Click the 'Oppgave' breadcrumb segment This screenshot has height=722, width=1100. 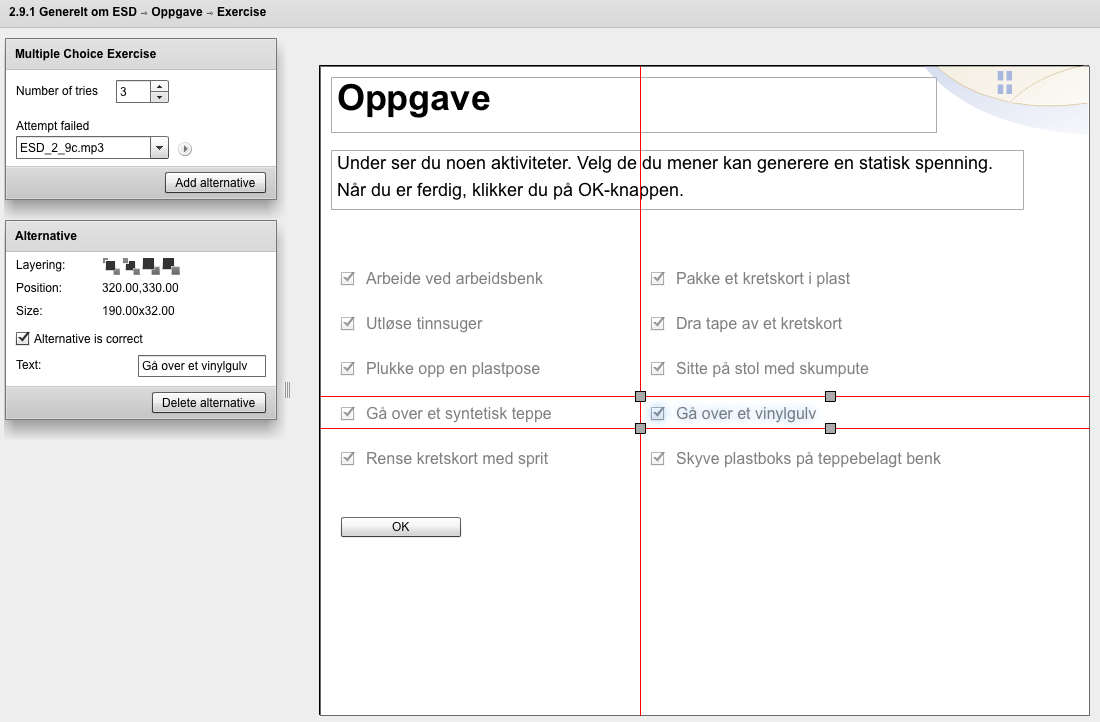click(x=177, y=12)
